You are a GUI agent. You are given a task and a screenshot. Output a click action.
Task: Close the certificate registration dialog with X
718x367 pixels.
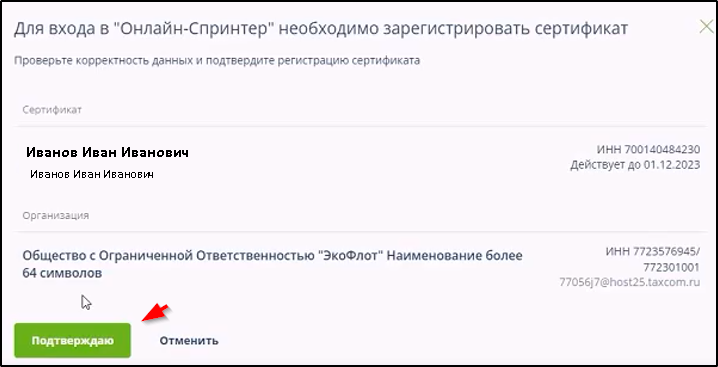(707, 27)
